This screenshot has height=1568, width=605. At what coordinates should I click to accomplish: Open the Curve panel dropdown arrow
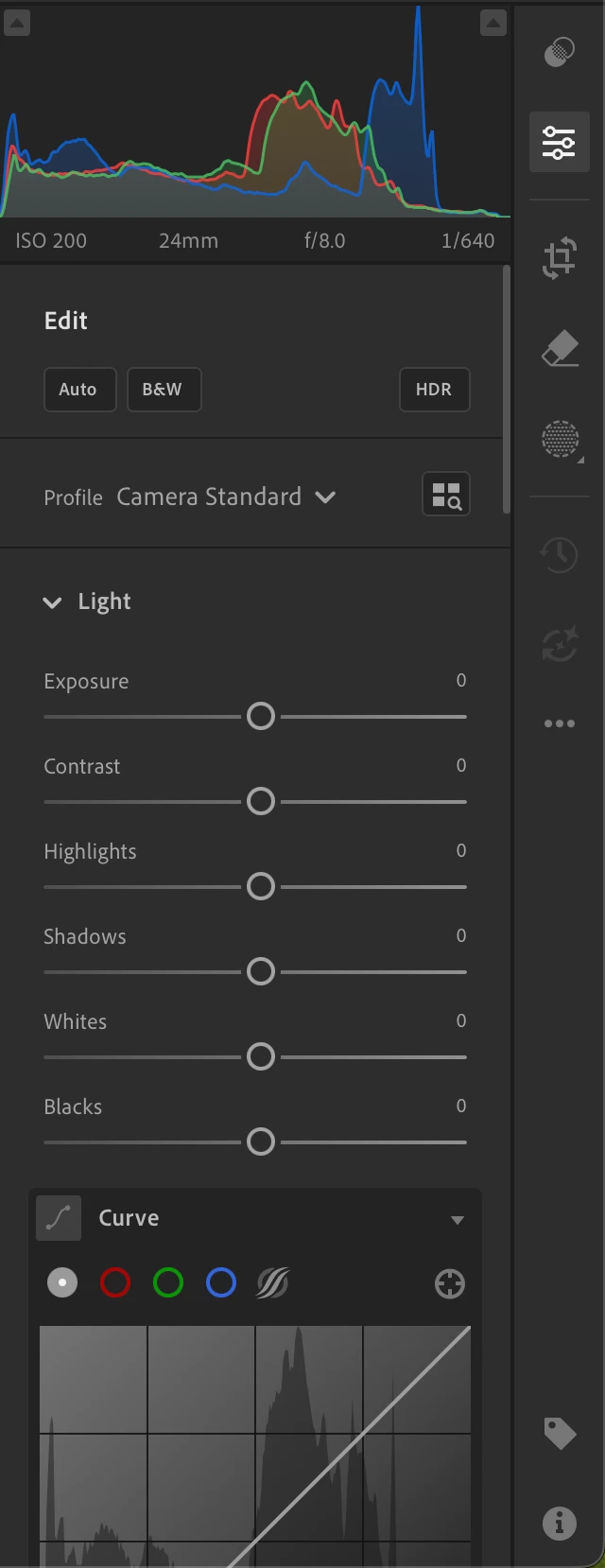[458, 1220]
